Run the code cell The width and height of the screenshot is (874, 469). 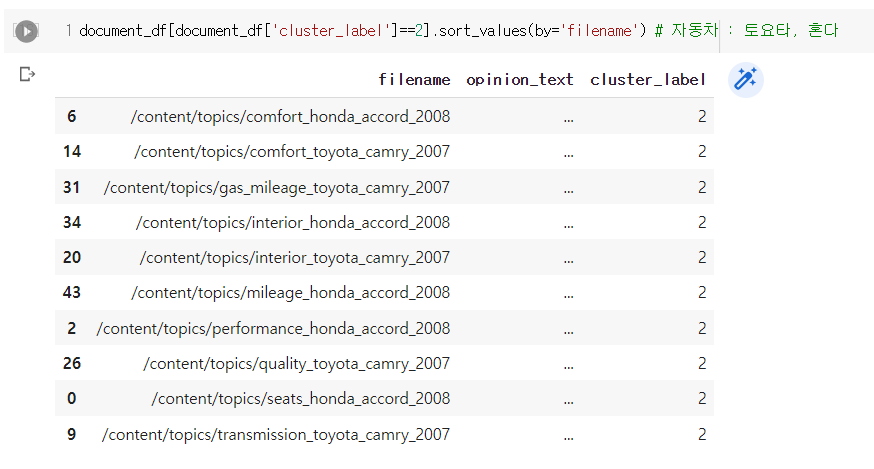pyautogui.click(x=26, y=31)
